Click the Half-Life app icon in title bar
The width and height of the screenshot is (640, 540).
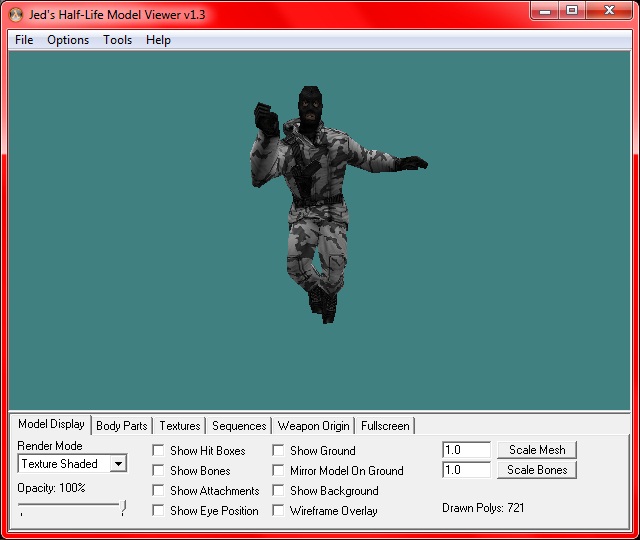16,15
